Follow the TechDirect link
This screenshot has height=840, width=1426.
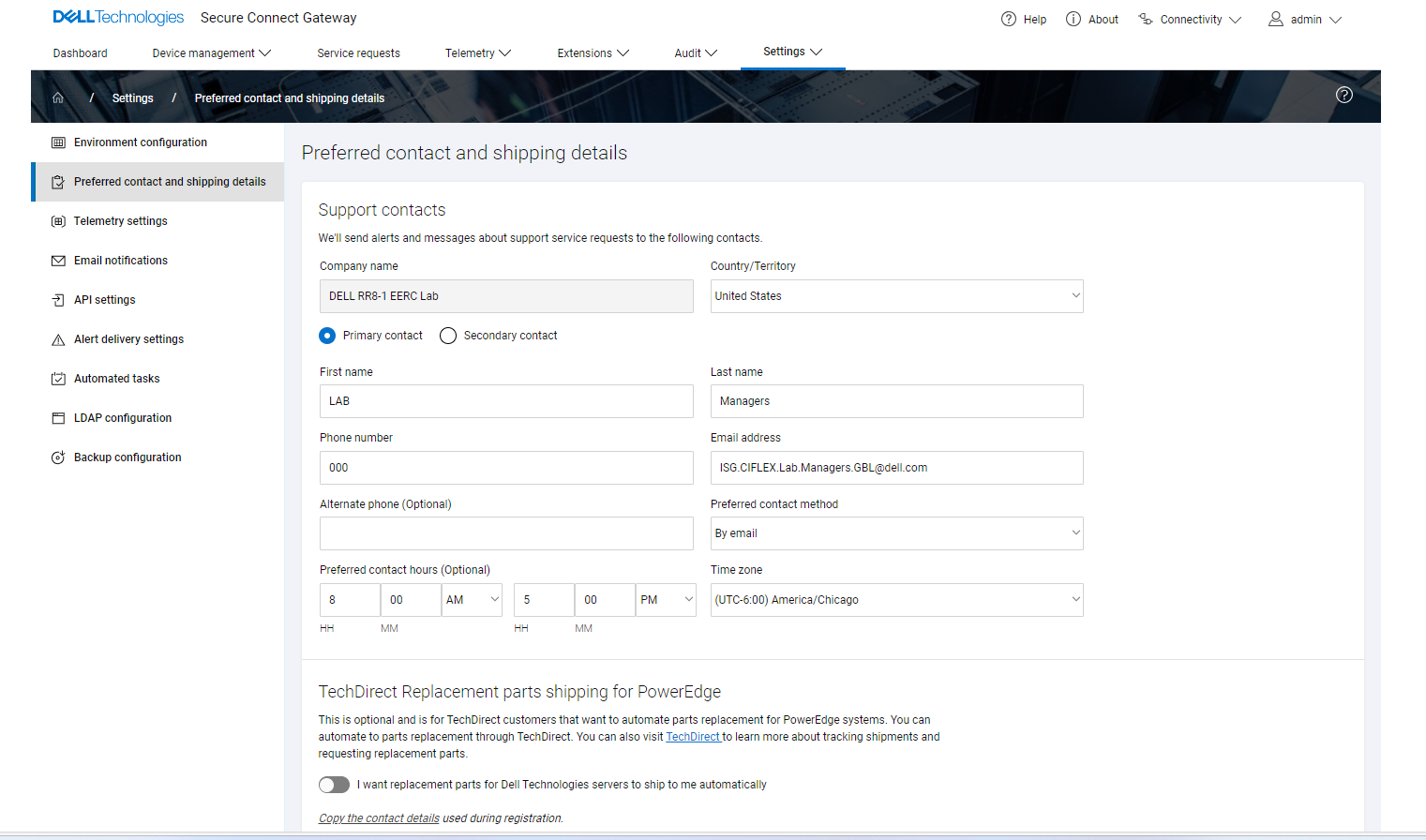(693, 736)
